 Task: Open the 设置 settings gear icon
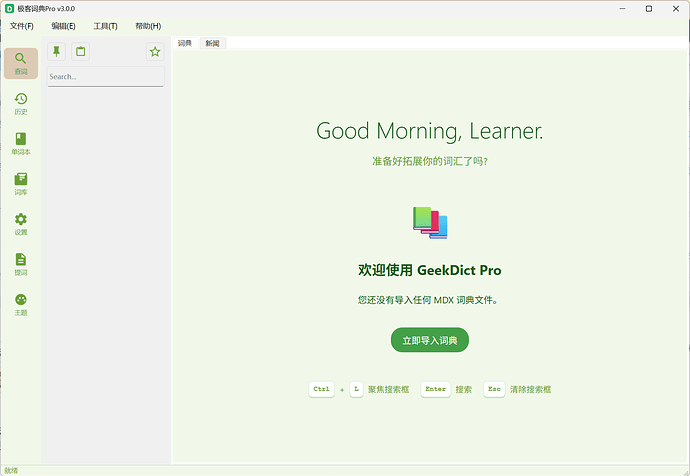[x=21, y=224]
